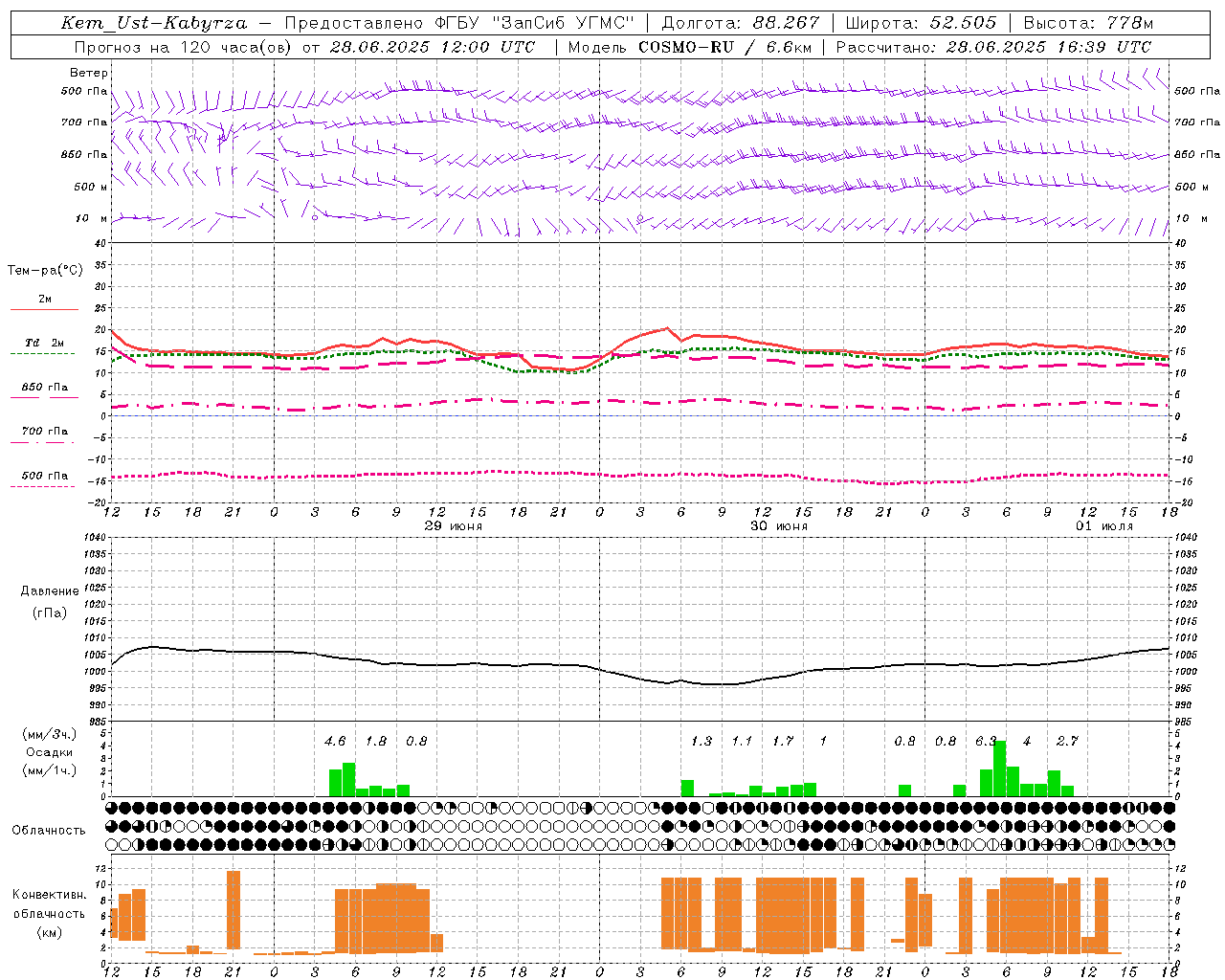Click the Рассчитано: 28.06.2025 16:39 UTC timestamp
The height and width of the screenshot is (980, 1225).
[x=993, y=47]
